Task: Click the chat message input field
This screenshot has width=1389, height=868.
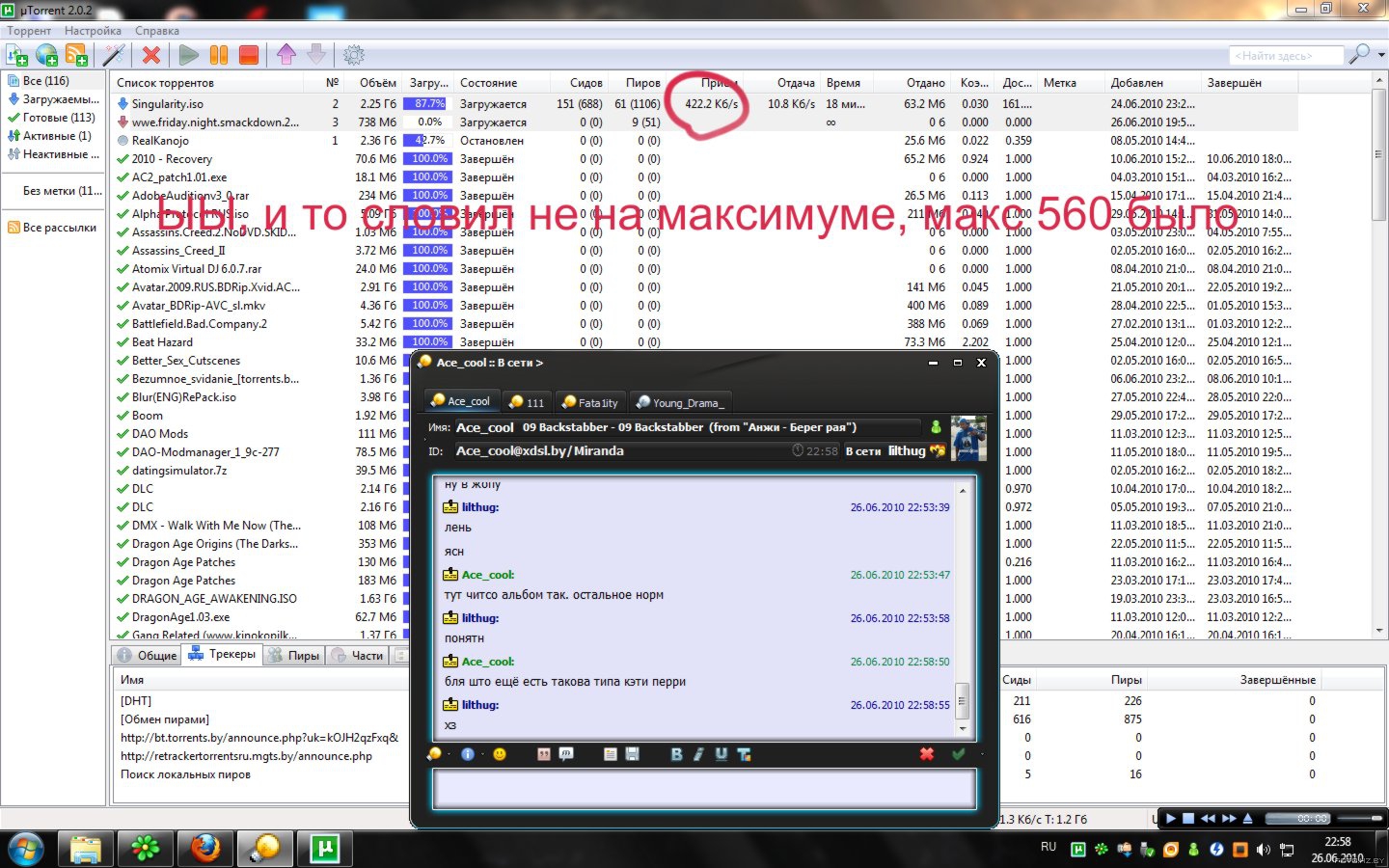Action: pyautogui.click(x=704, y=788)
